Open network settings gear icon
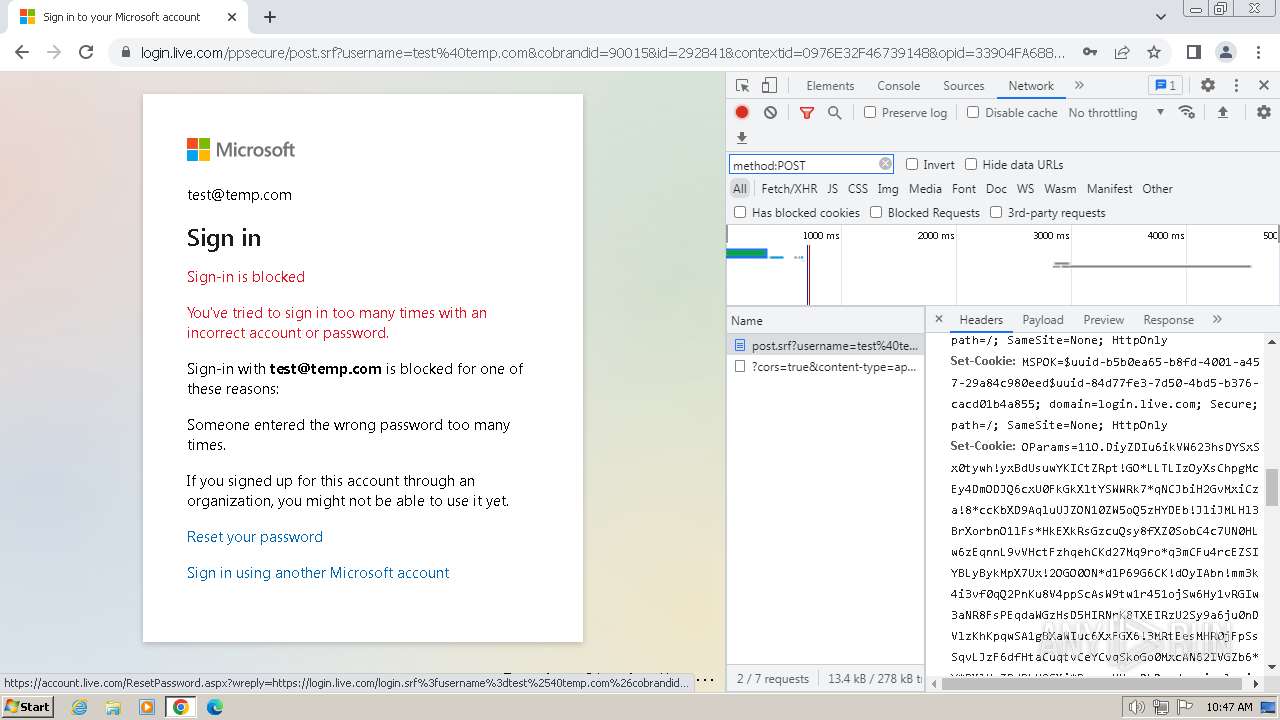The height and width of the screenshot is (720, 1280). (1263, 113)
